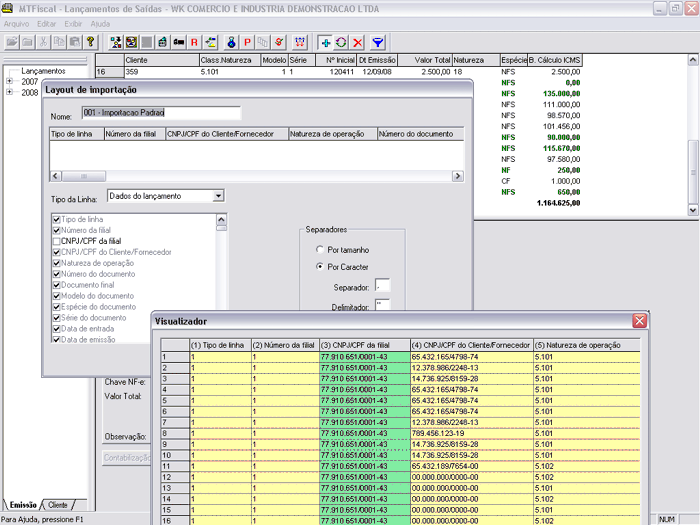Click the blue plus add-record icon
The height and width of the screenshot is (525, 700).
point(325,43)
